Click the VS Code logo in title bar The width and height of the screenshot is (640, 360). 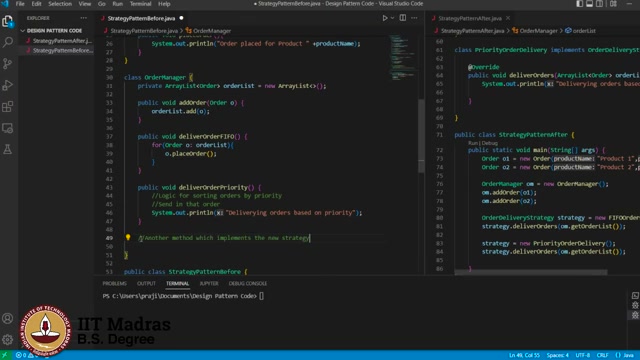click(x=5, y=4)
